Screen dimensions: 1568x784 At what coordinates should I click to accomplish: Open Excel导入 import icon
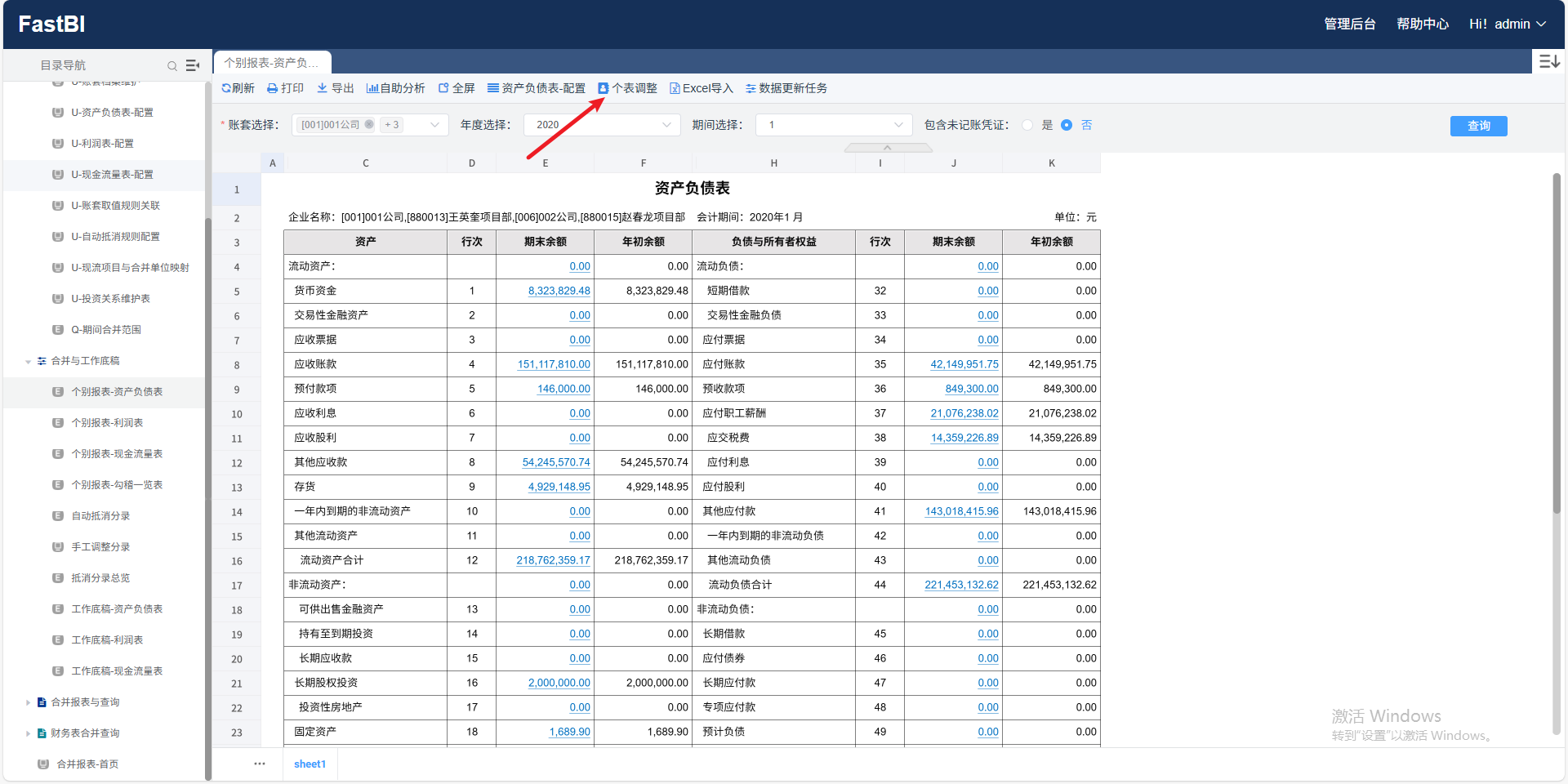click(675, 88)
